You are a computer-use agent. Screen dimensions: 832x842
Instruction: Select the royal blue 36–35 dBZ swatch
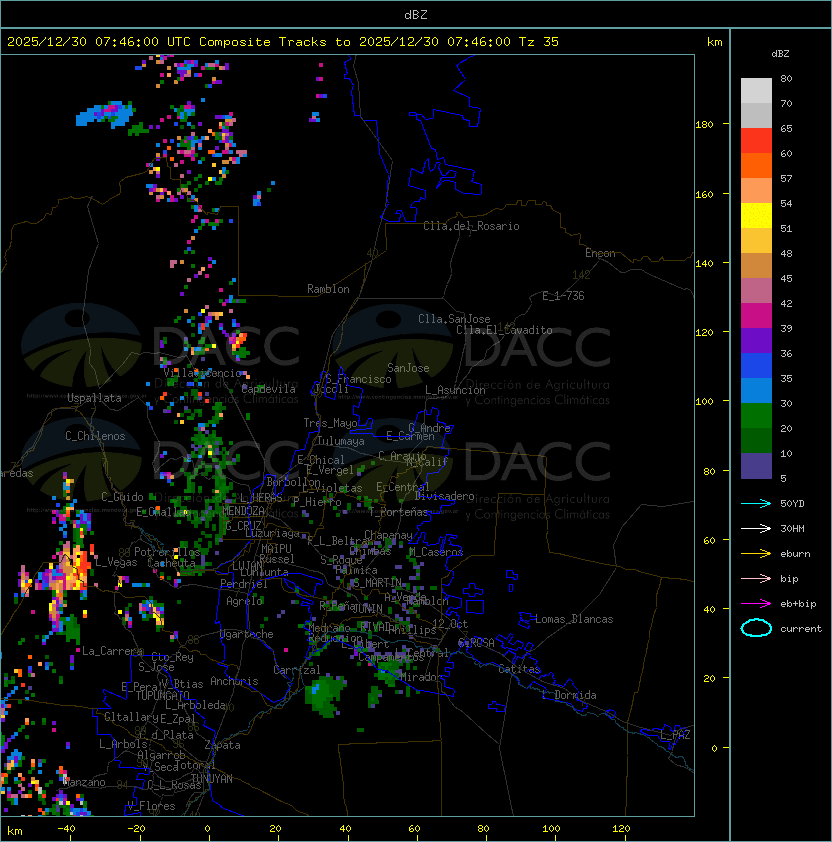756,366
